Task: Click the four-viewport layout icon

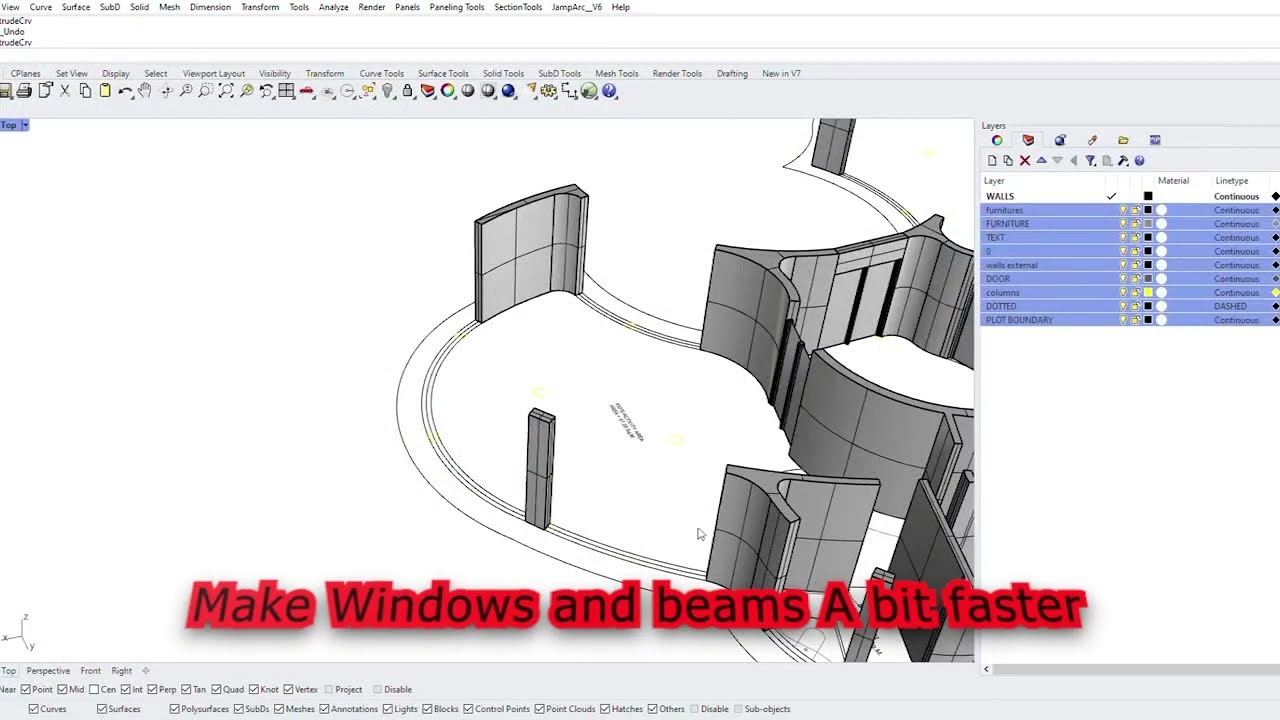Action: (x=286, y=90)
